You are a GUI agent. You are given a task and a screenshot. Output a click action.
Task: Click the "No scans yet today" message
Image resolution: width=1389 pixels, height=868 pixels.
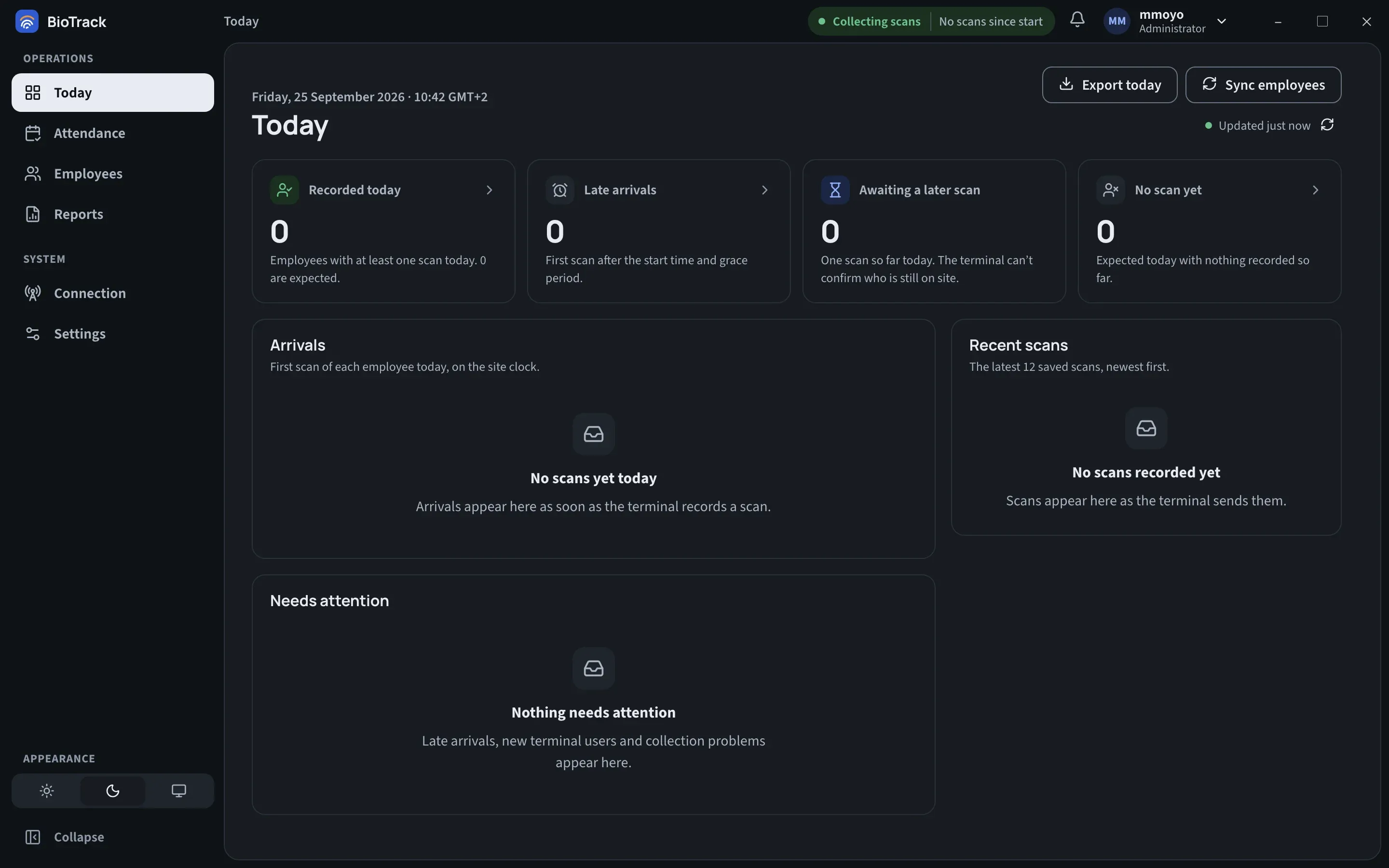pyautogui.click(x=594, y=478)
